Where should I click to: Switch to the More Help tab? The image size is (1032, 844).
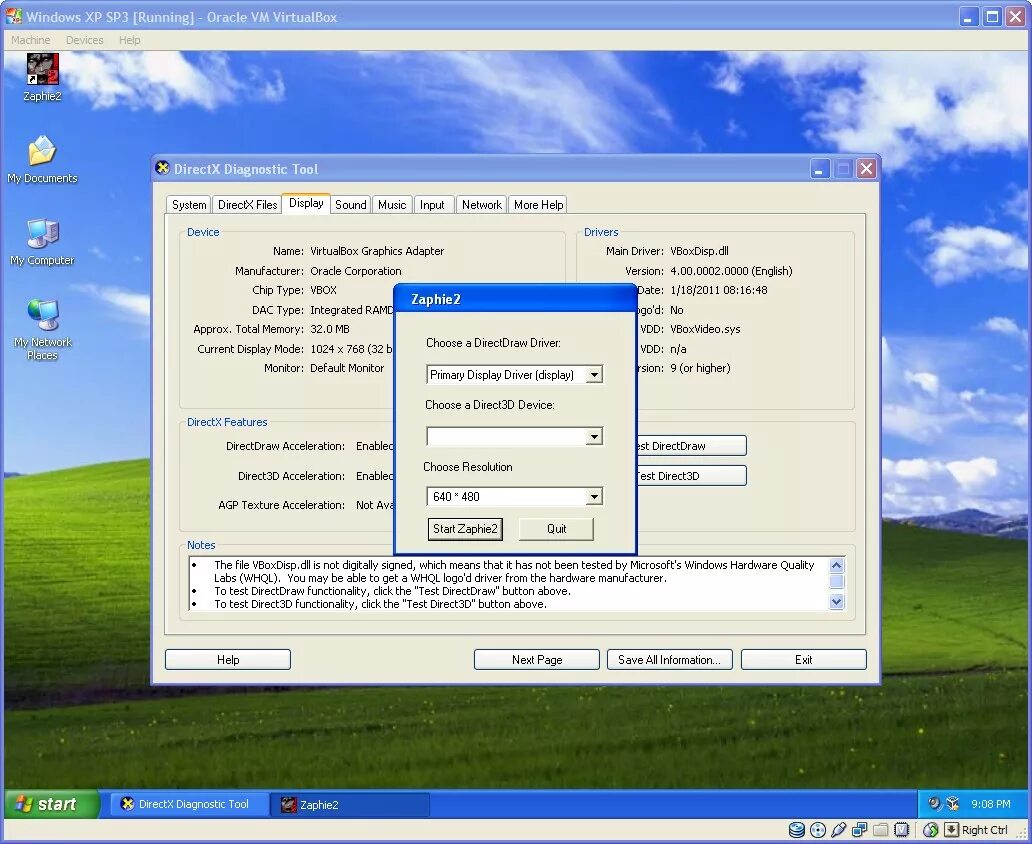[538, 205]
